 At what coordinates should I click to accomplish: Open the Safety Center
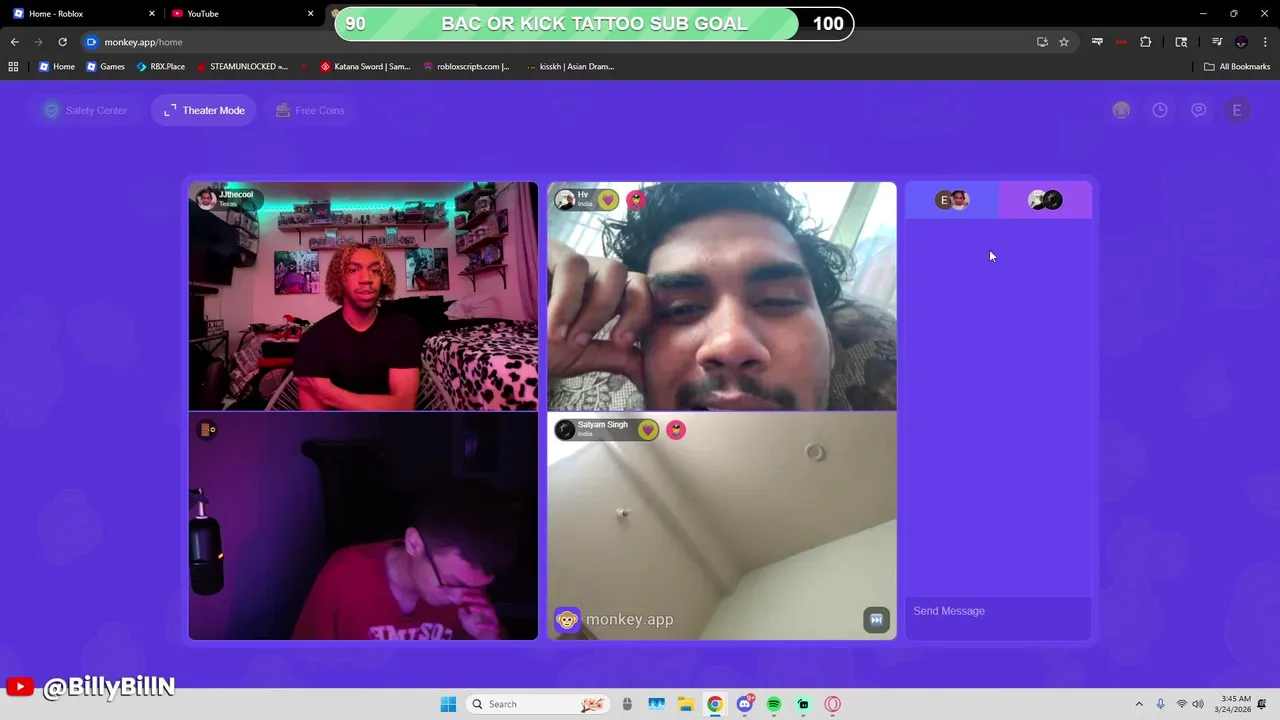pyautogui.click(x=85, y=110)
